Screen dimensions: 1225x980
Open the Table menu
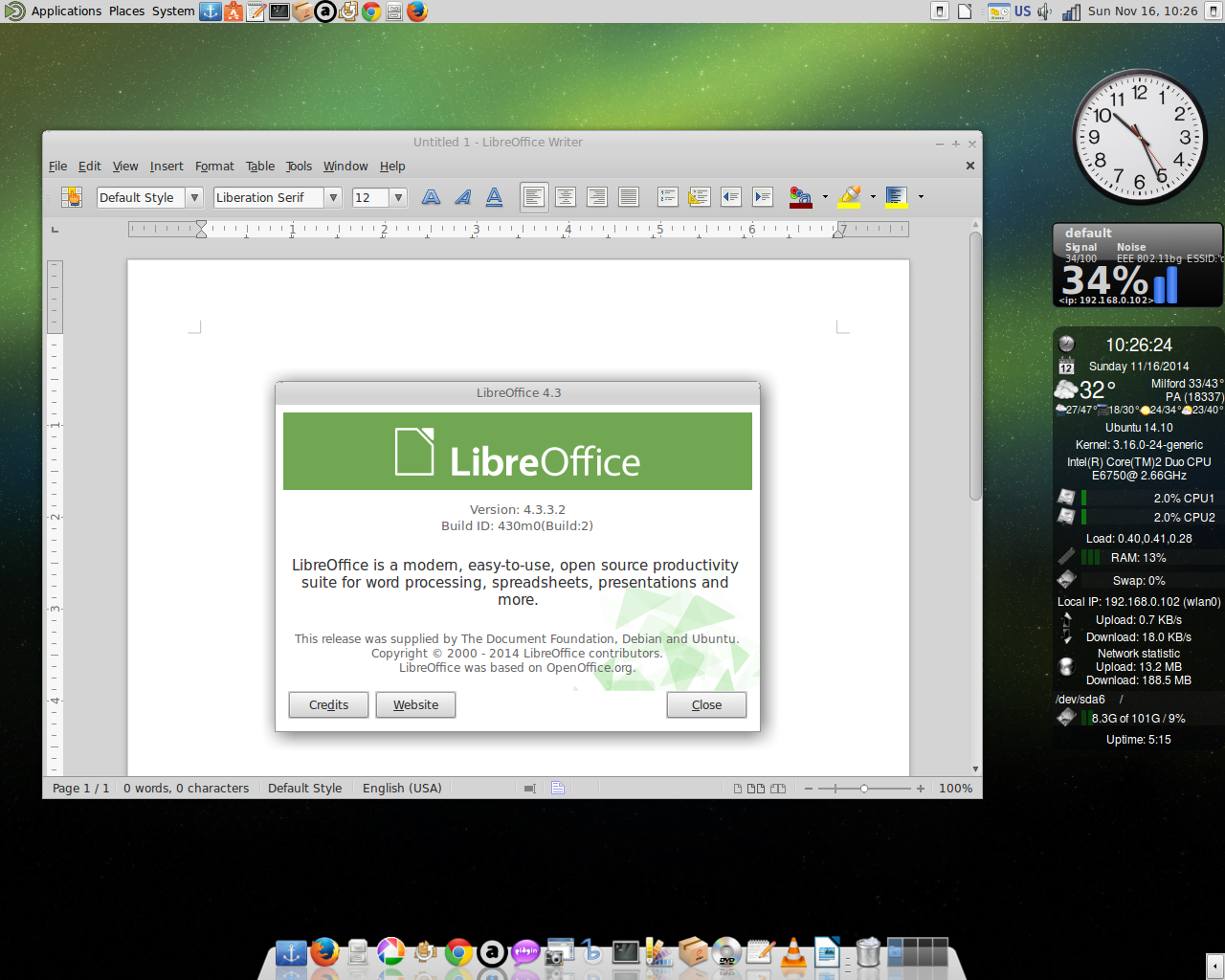point(260,167)
